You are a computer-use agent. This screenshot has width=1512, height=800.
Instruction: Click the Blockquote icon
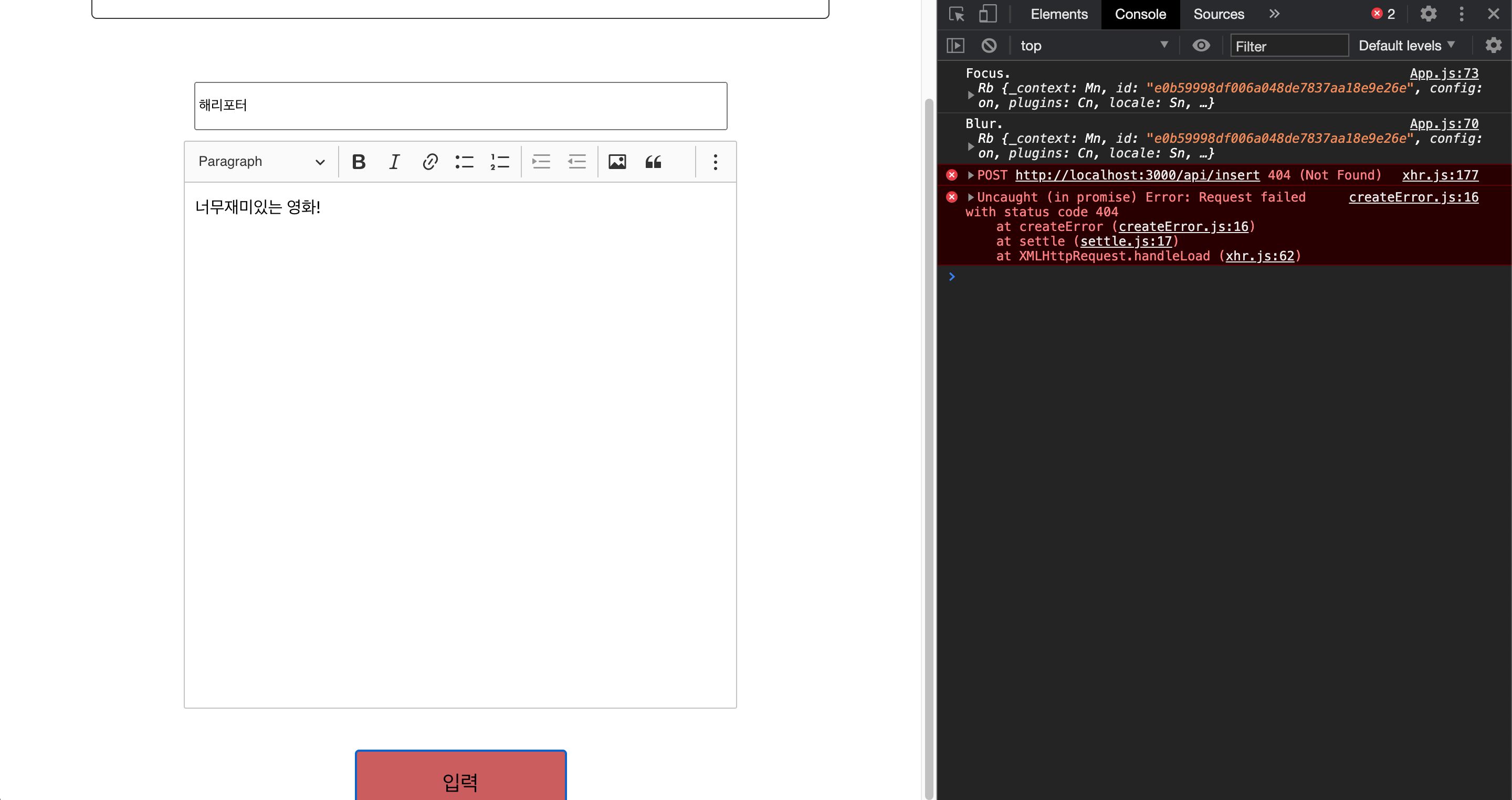(653, 161)
